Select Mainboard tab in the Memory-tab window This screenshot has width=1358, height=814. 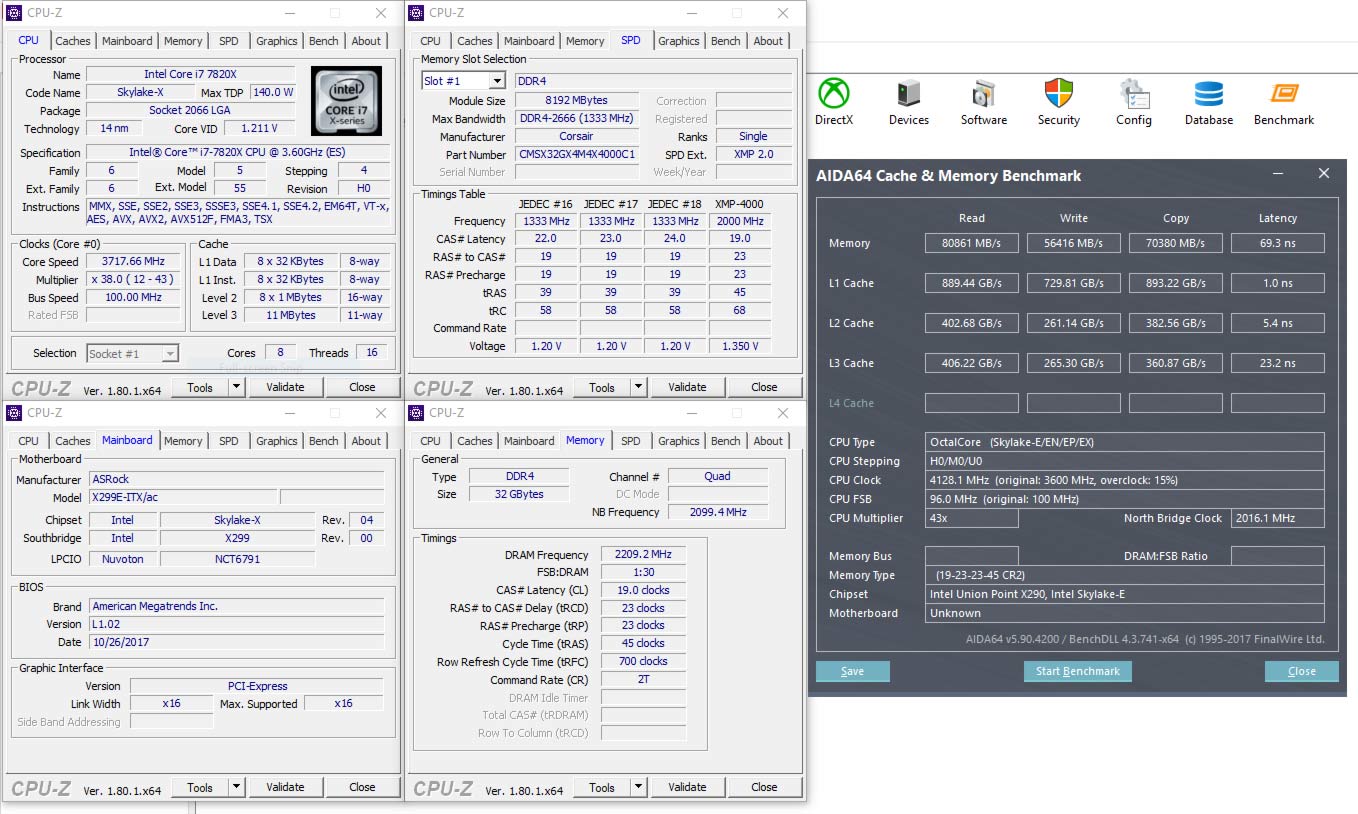529,441
